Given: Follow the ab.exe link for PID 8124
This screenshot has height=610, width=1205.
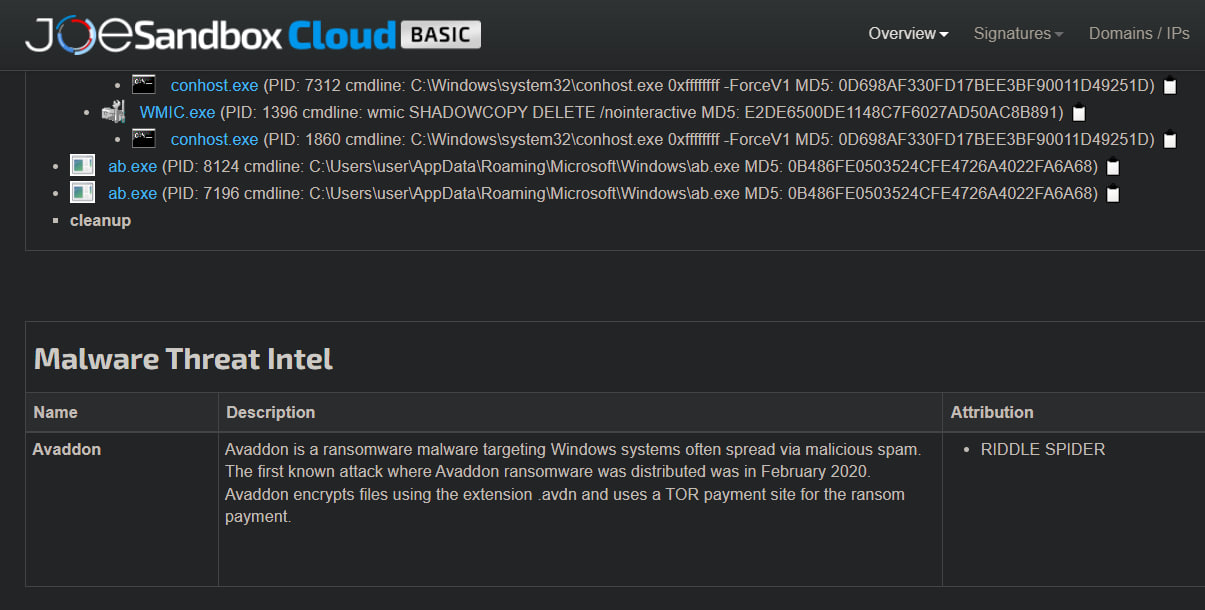Looking at the screenshot, I should 132,166.
